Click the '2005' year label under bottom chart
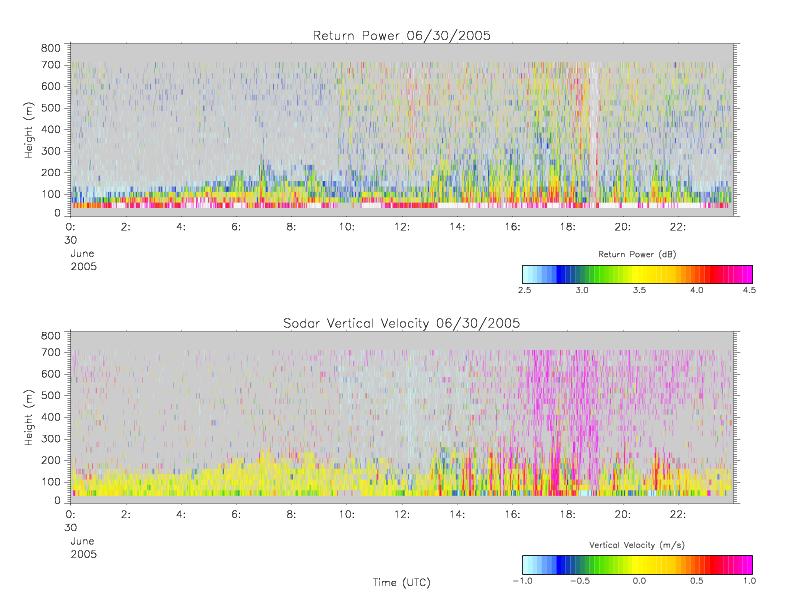This screenshot has height=611, width=791. [x=83, y=554]
